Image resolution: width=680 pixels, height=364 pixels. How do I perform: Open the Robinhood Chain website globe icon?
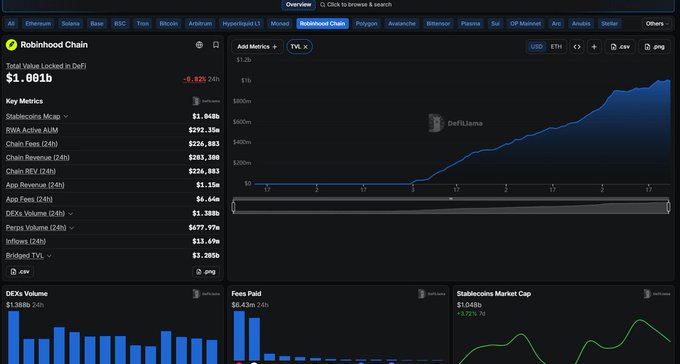click(x=199, y=45)
